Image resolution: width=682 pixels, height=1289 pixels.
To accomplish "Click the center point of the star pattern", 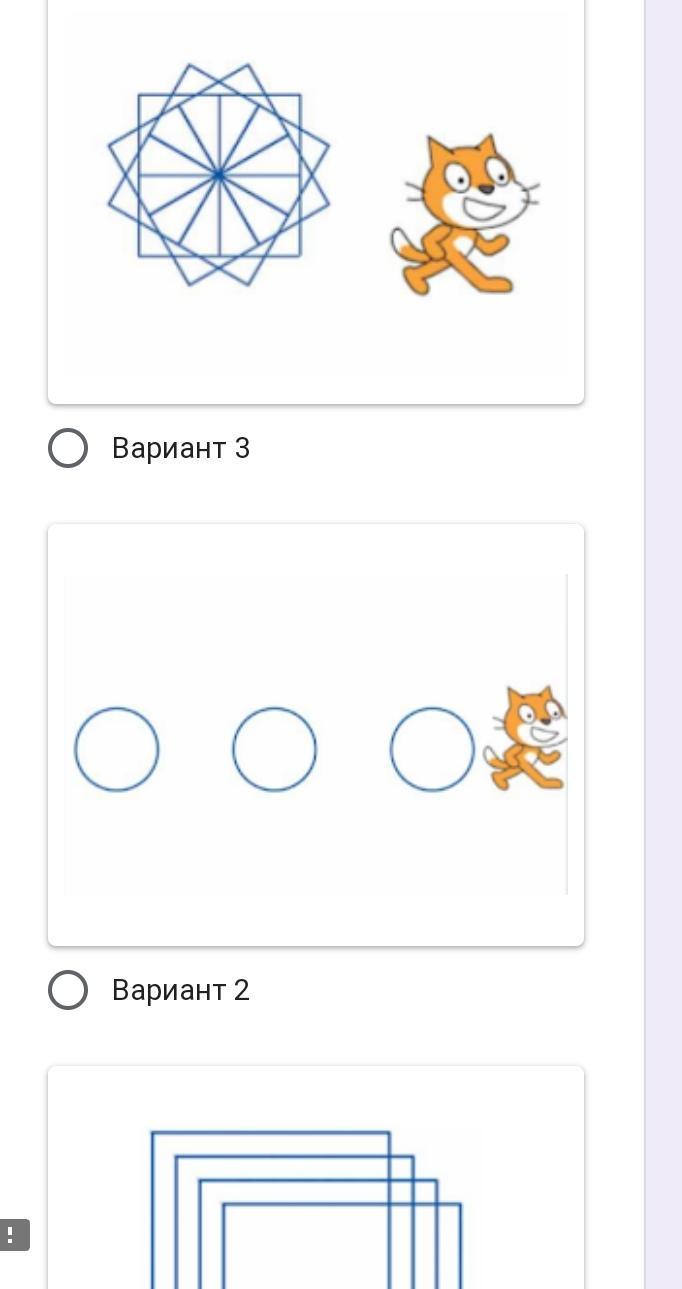I will coord(219,175).
